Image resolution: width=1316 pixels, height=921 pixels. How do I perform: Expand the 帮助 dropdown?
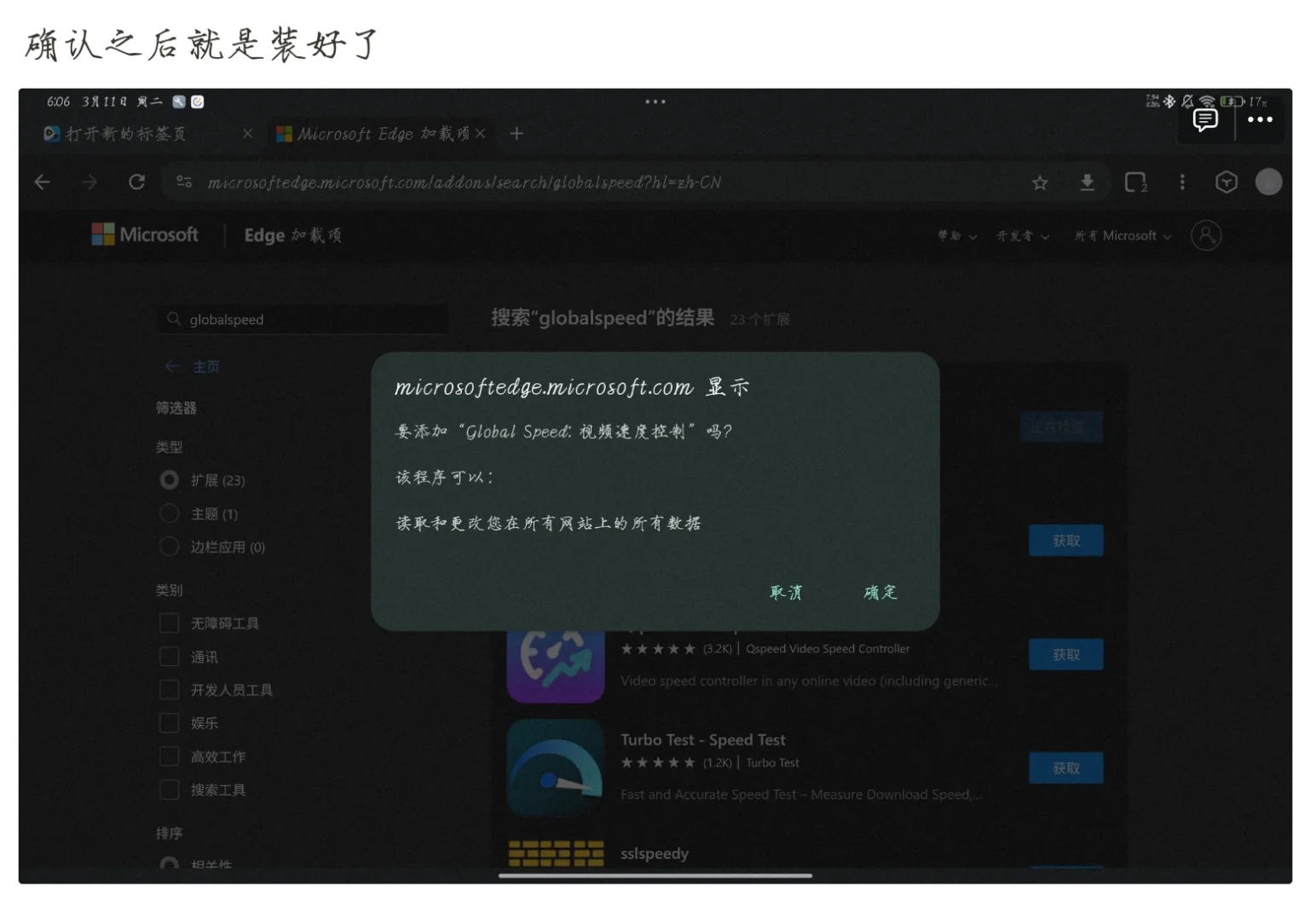click(x=955, y=236)
